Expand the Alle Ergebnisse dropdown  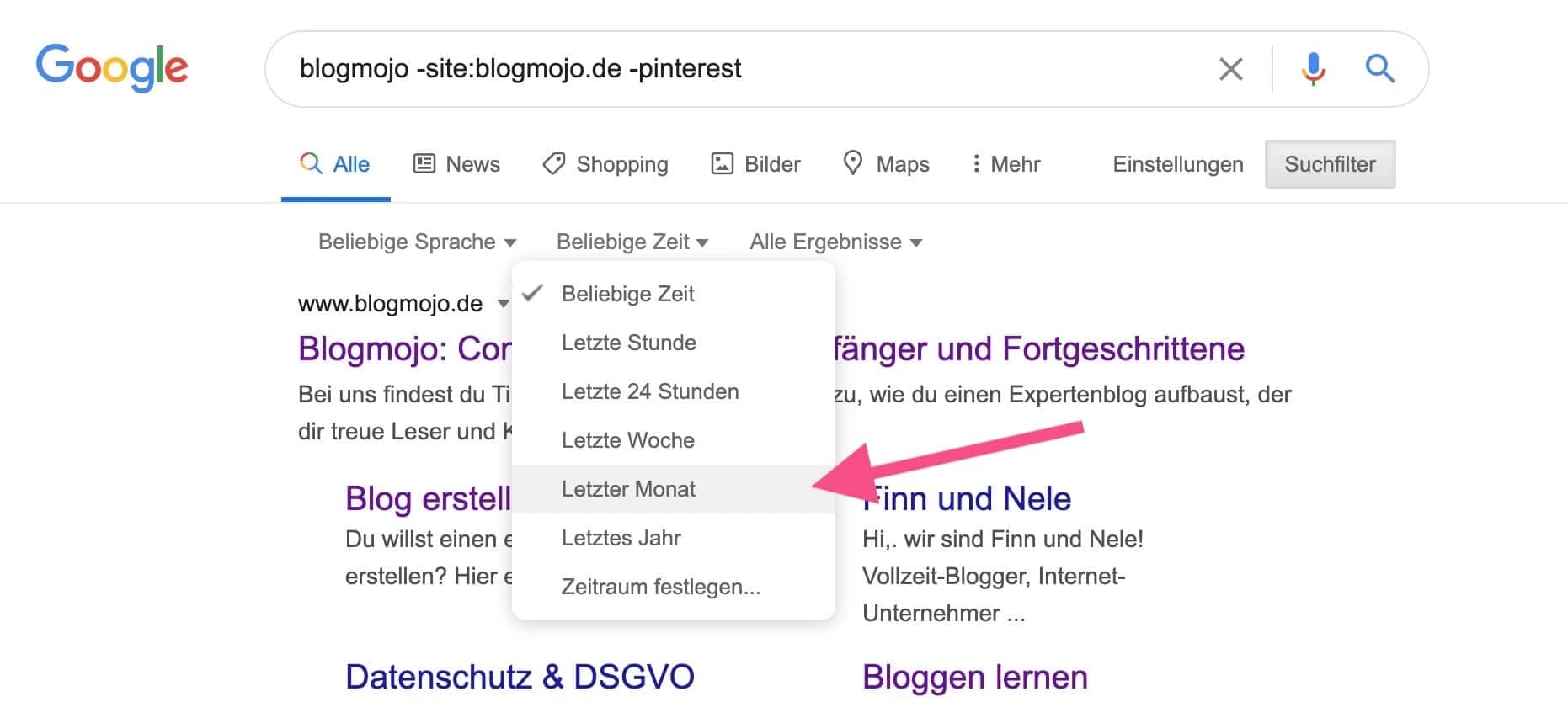tap(835, 242)
